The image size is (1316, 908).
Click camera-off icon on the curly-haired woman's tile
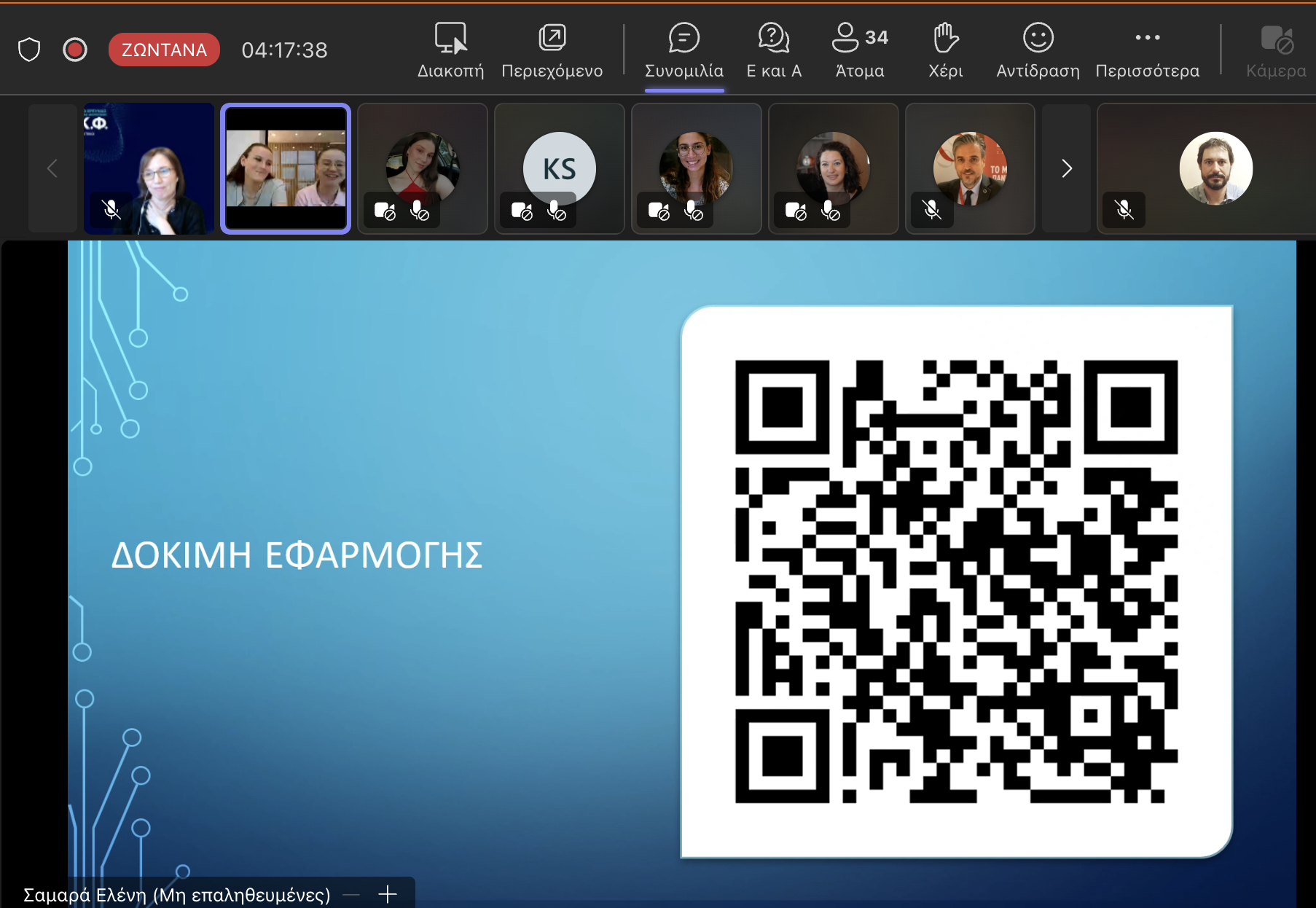pos(796,211)
